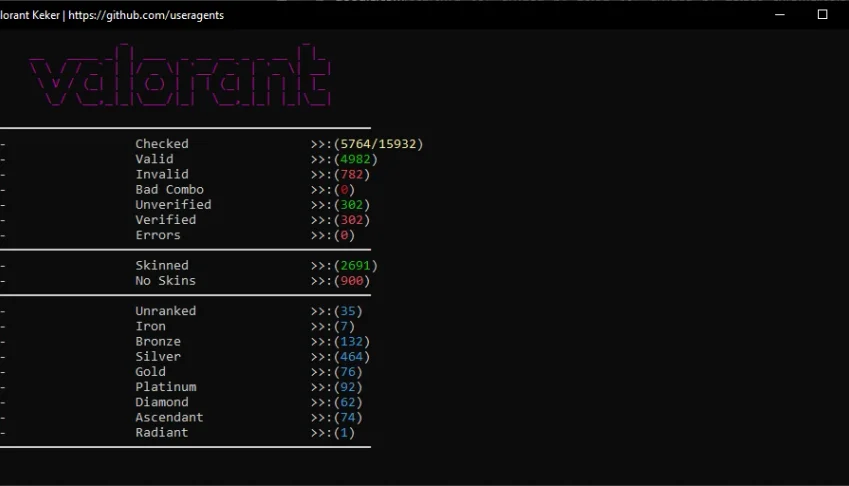Screen dimensions: 849x486
Task: Click the Unverified green value 302
Action: point(351,205)
